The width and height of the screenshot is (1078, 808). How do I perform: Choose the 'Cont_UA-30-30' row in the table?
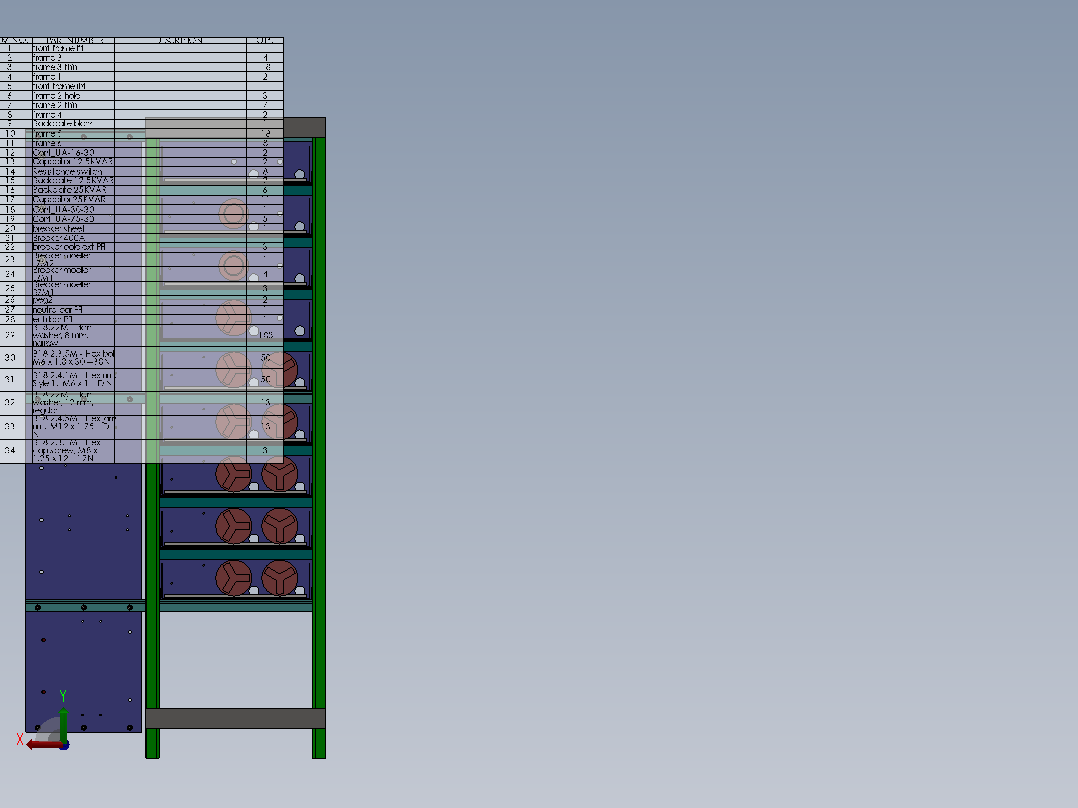[142, 209]
